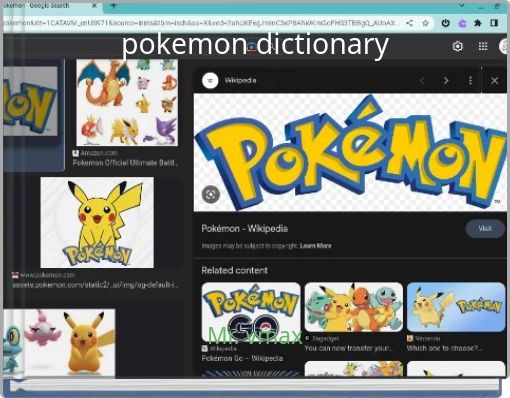Bookmark this page with the star icon
Viewport: 510px width, 398px height.
click(425, 23)
